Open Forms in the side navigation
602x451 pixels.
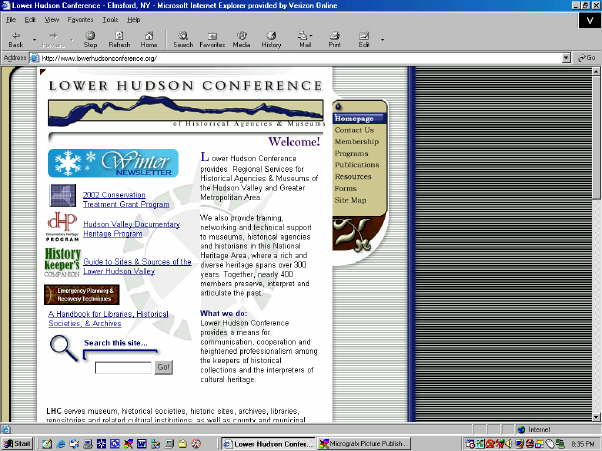pos(346,188)
